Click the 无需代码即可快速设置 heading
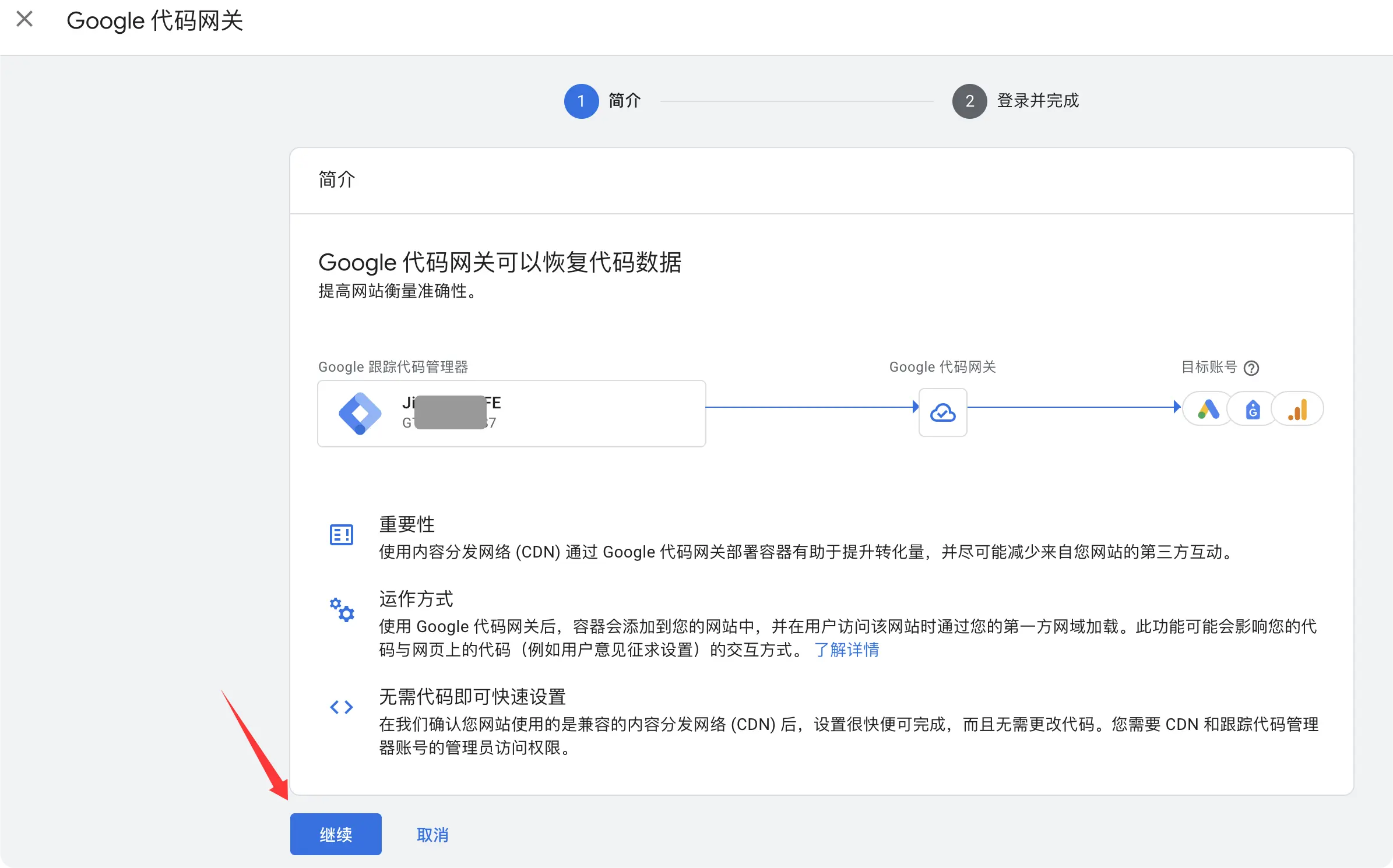This screenshot has height=868, width=1393. [473, 697]
